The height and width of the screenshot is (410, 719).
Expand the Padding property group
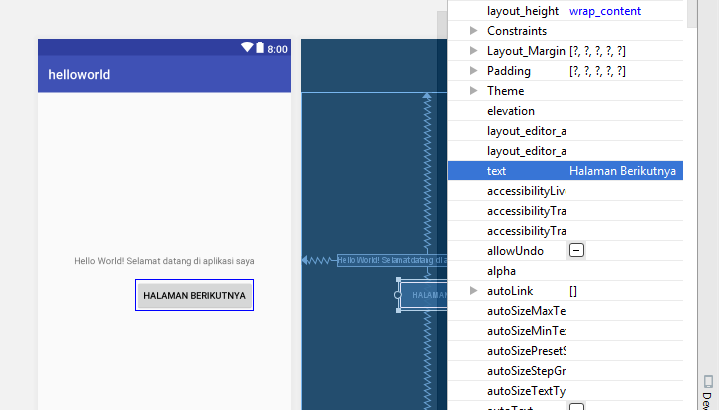coord(474,71)
